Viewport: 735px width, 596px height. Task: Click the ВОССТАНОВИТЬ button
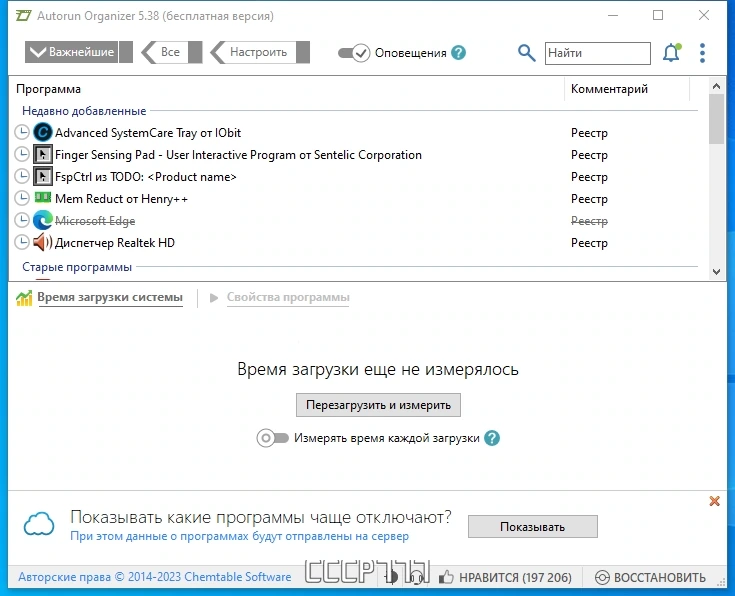(x=650, y=577)
